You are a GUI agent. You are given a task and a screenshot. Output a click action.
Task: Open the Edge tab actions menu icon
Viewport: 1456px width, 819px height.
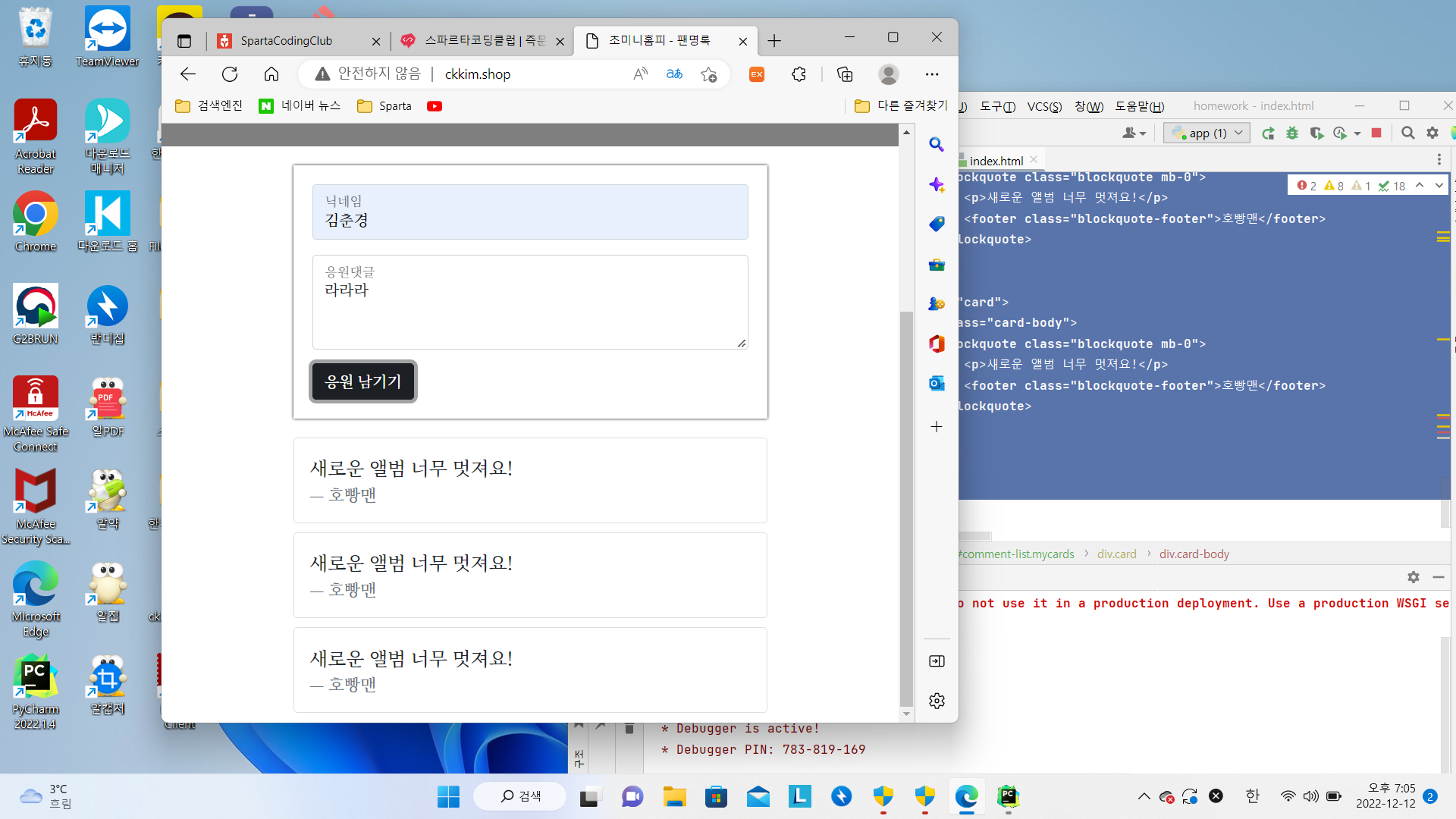point(184,41)
